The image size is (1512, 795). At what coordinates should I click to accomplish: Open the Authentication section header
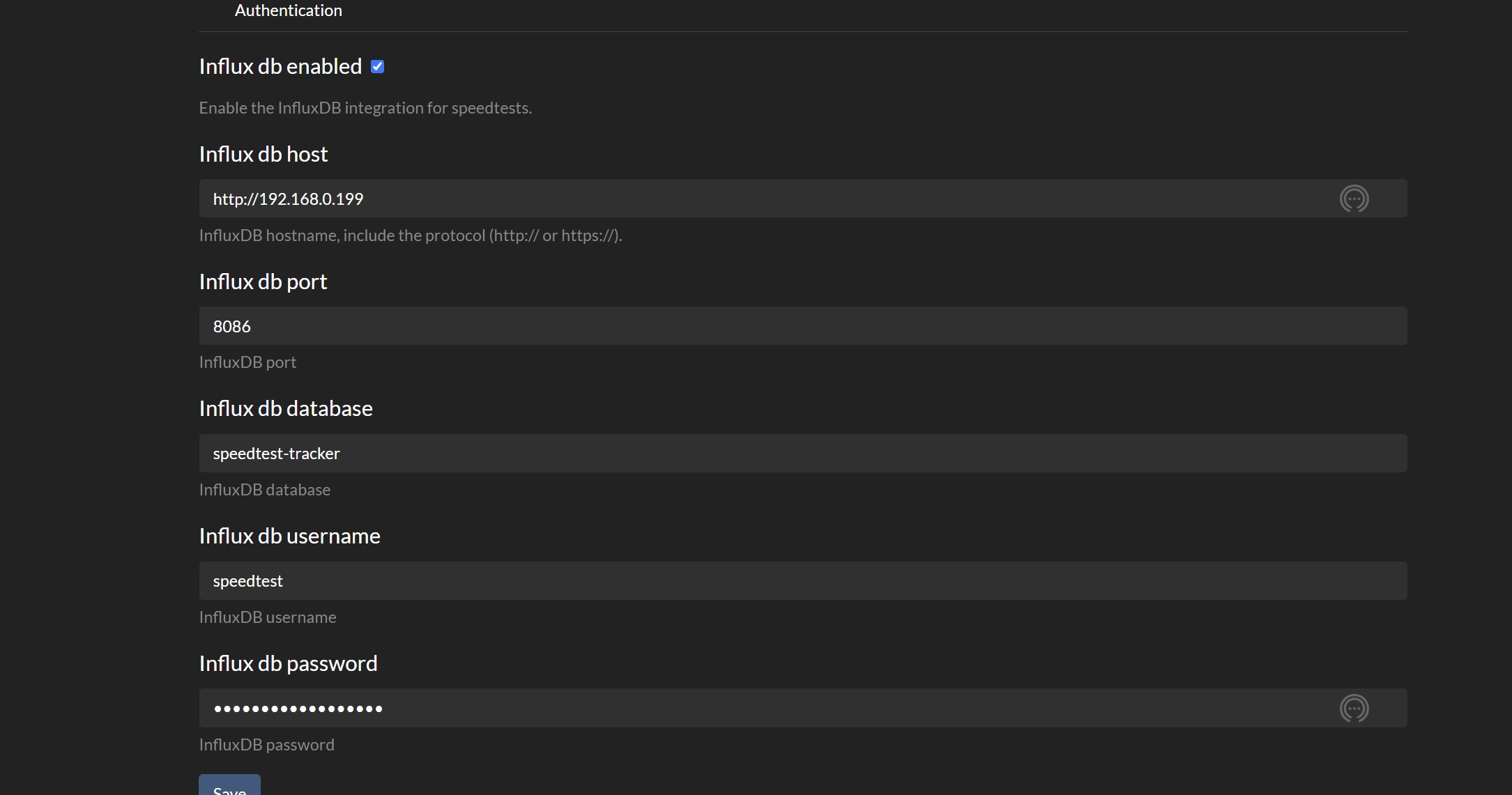tap(288, 10)
